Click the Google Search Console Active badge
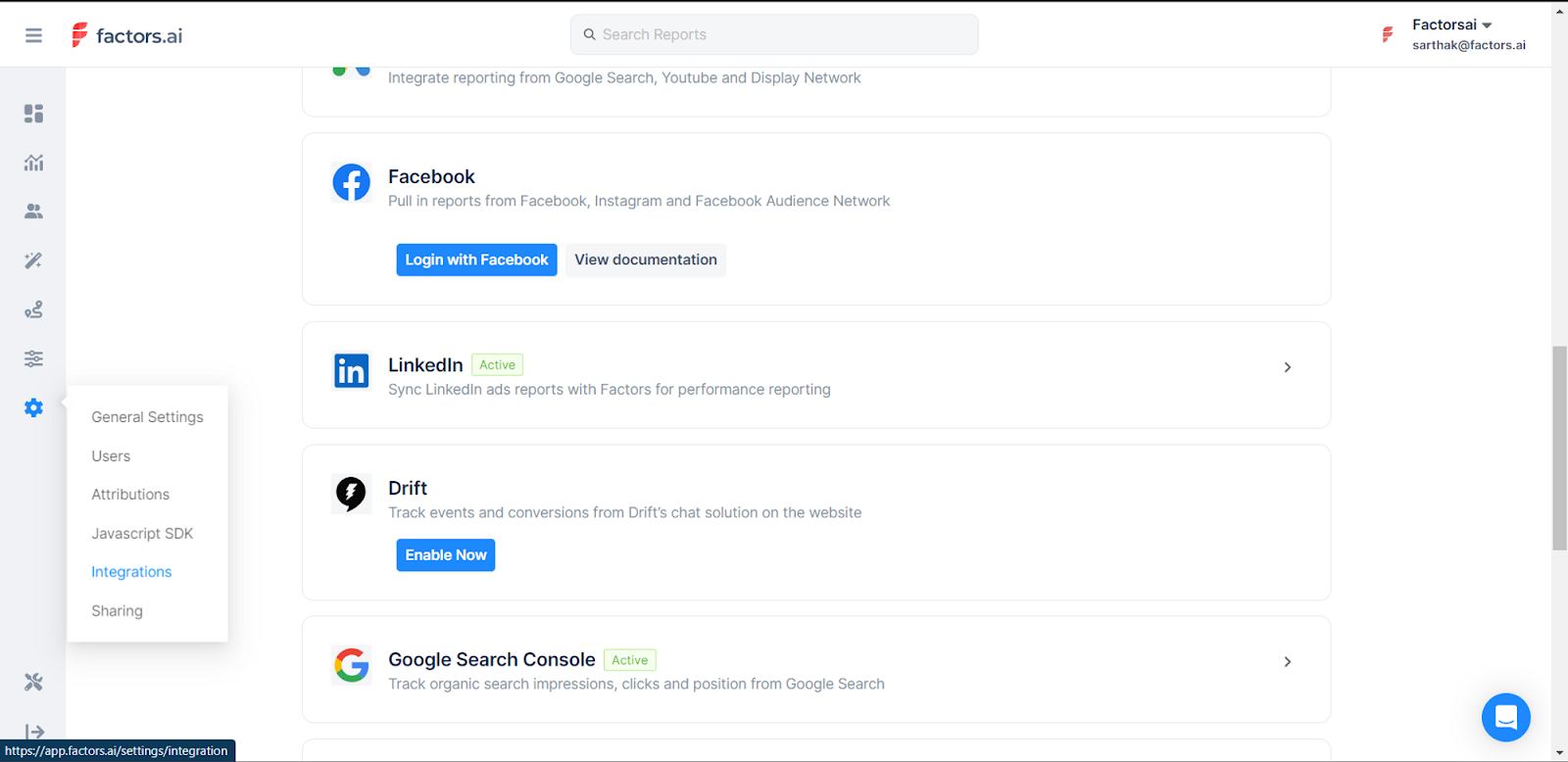This screenshot has height=762, width=1568. point(630,660)
